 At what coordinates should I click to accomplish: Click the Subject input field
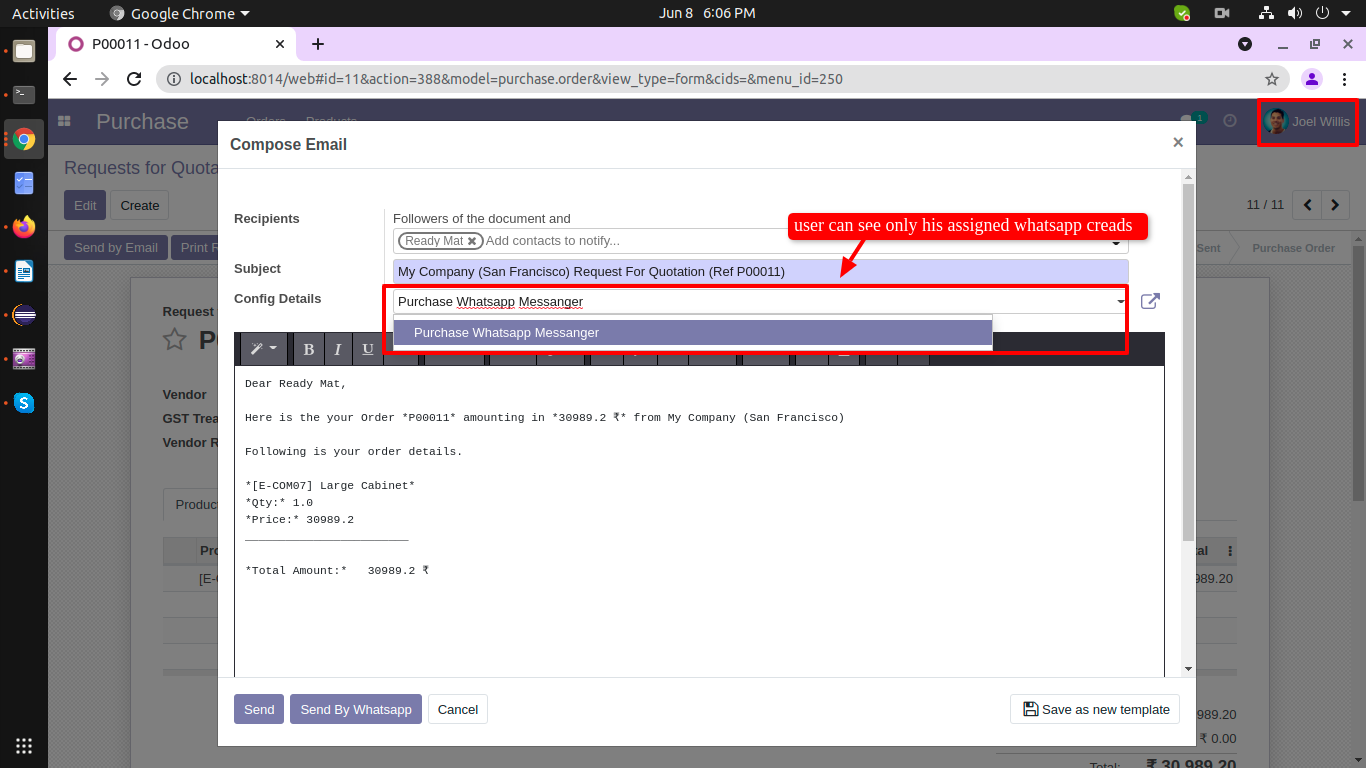[760, 271]
